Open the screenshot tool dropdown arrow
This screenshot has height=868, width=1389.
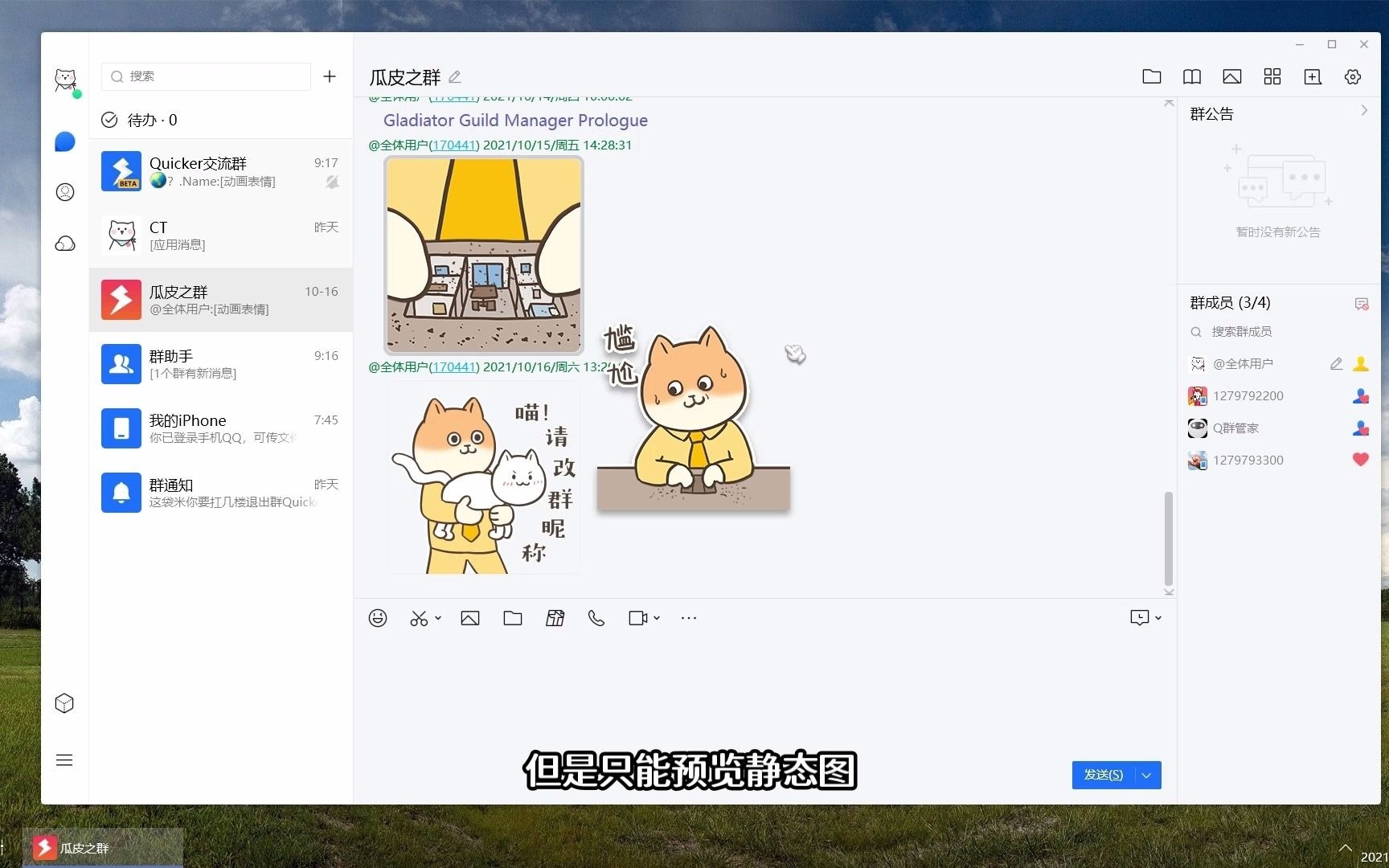point(436,617)
